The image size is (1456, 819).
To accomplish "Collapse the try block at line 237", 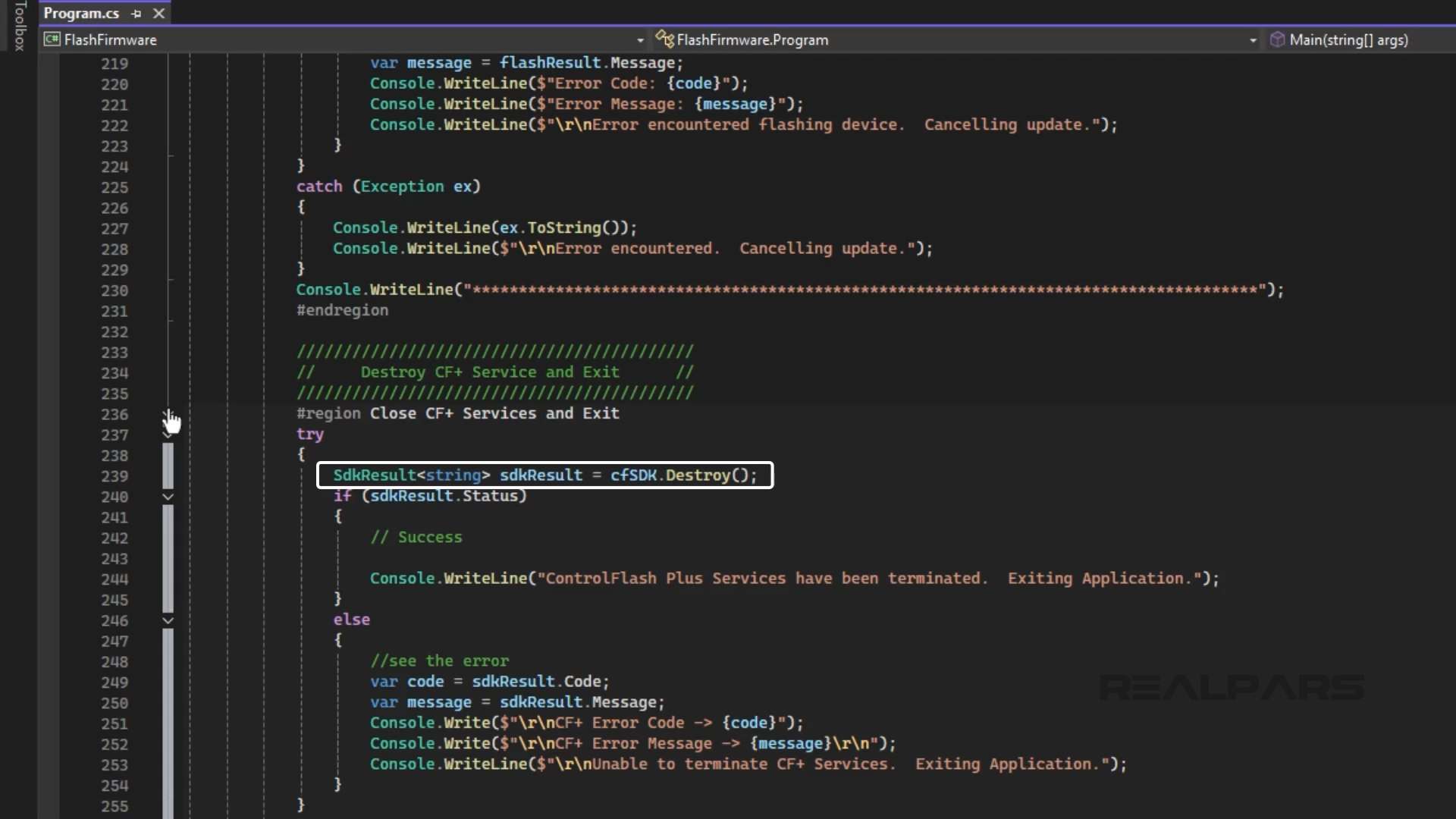I will pyautogui.click(x=168, y=435).
